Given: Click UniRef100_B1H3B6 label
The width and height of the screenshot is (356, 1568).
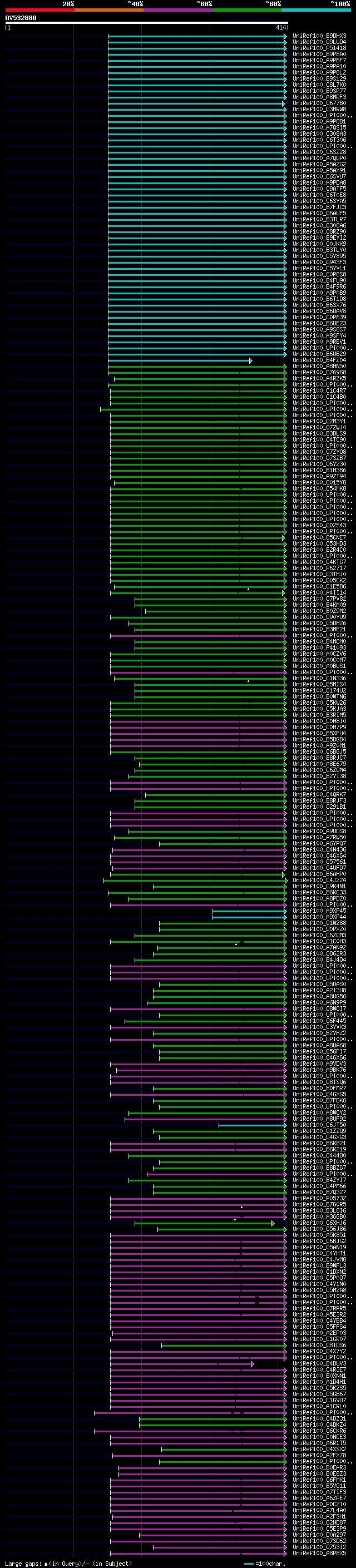Looking at the screenshot, I should click(319, 470).
